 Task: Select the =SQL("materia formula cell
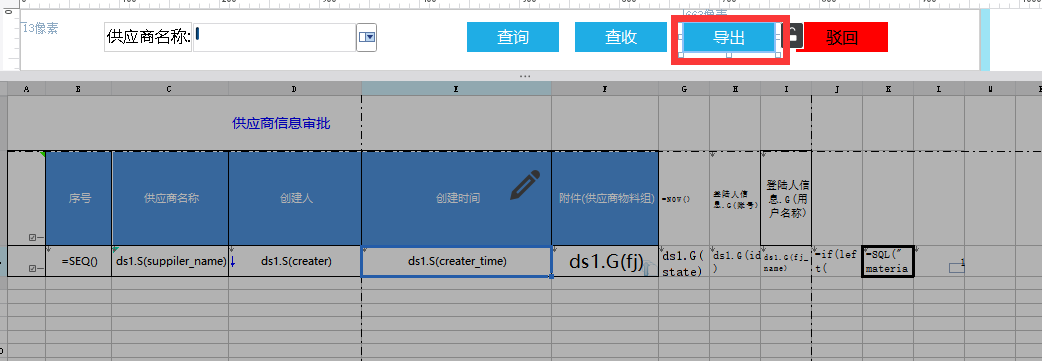(x=888, y=261)
